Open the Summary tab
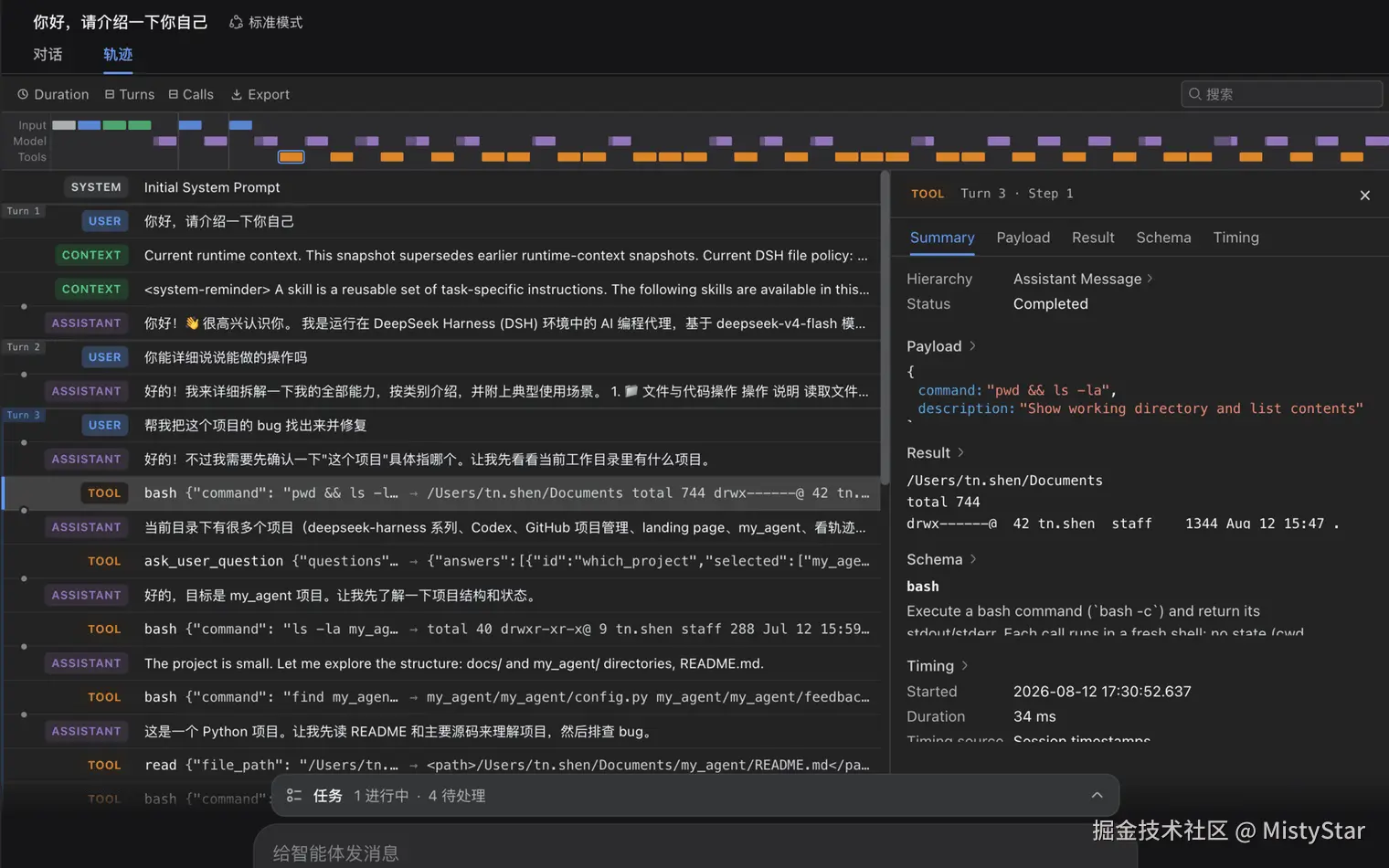The image size is (1389, 868). (942, 238)
